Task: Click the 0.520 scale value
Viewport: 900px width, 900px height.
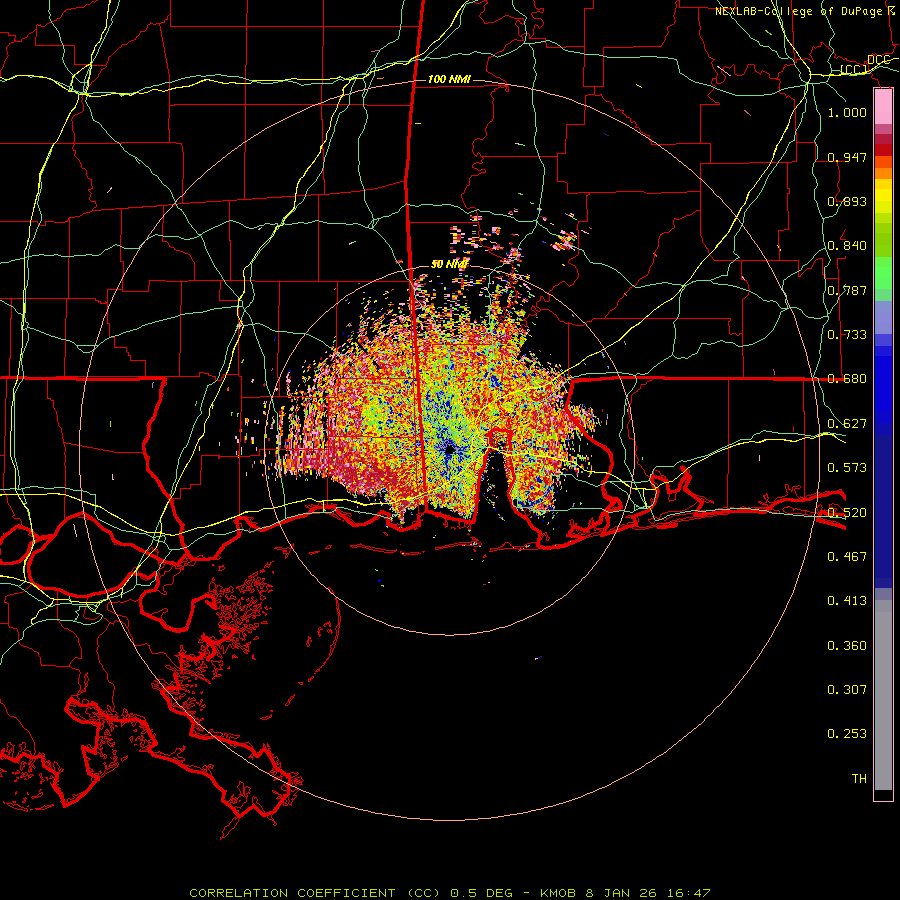Action: click(x=847, y=513)
